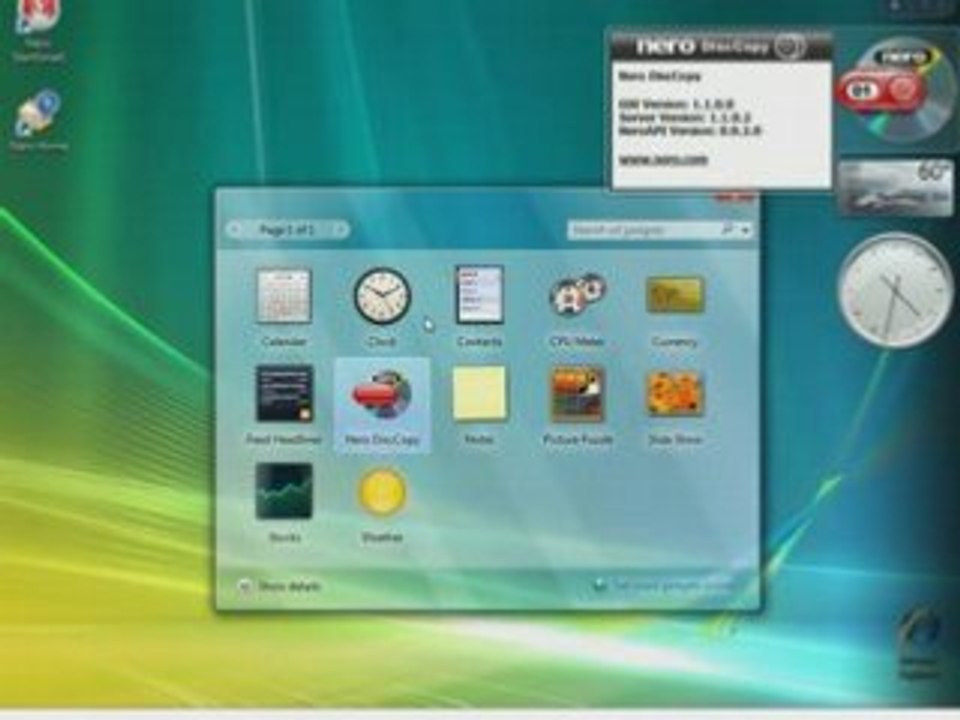Select the Calendar gadget in the gallery

tap(284, 296)
